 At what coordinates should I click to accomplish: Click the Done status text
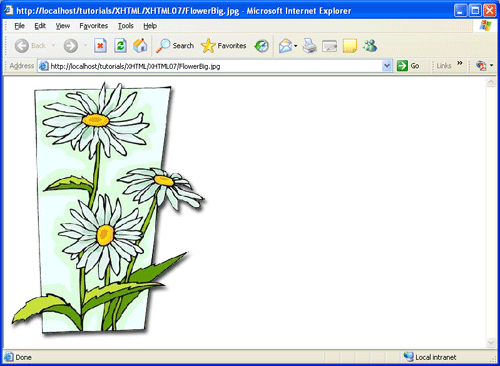[23, 357]
